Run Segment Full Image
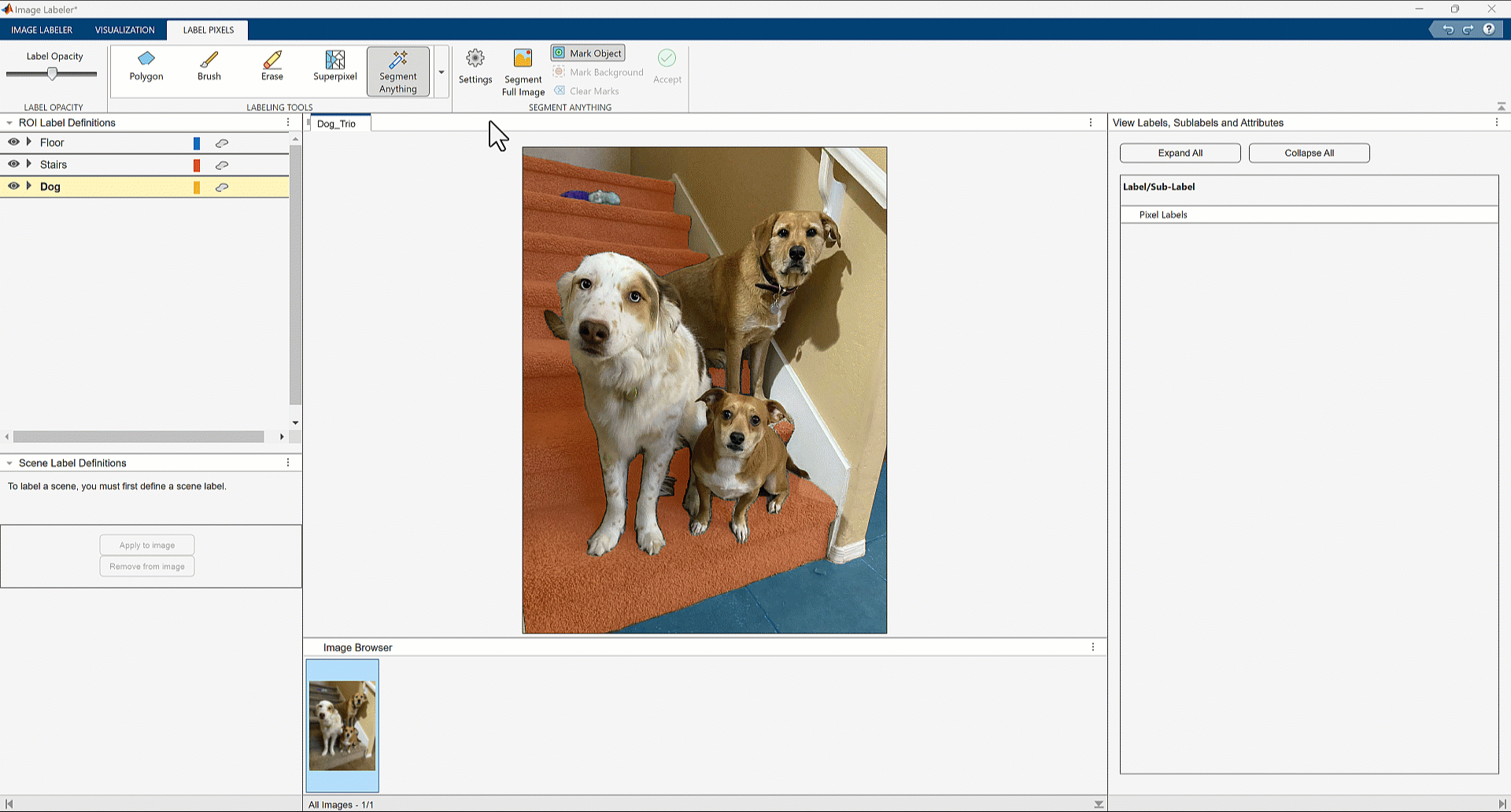This screenshot has width=1511, height=812. pos(523,72)
